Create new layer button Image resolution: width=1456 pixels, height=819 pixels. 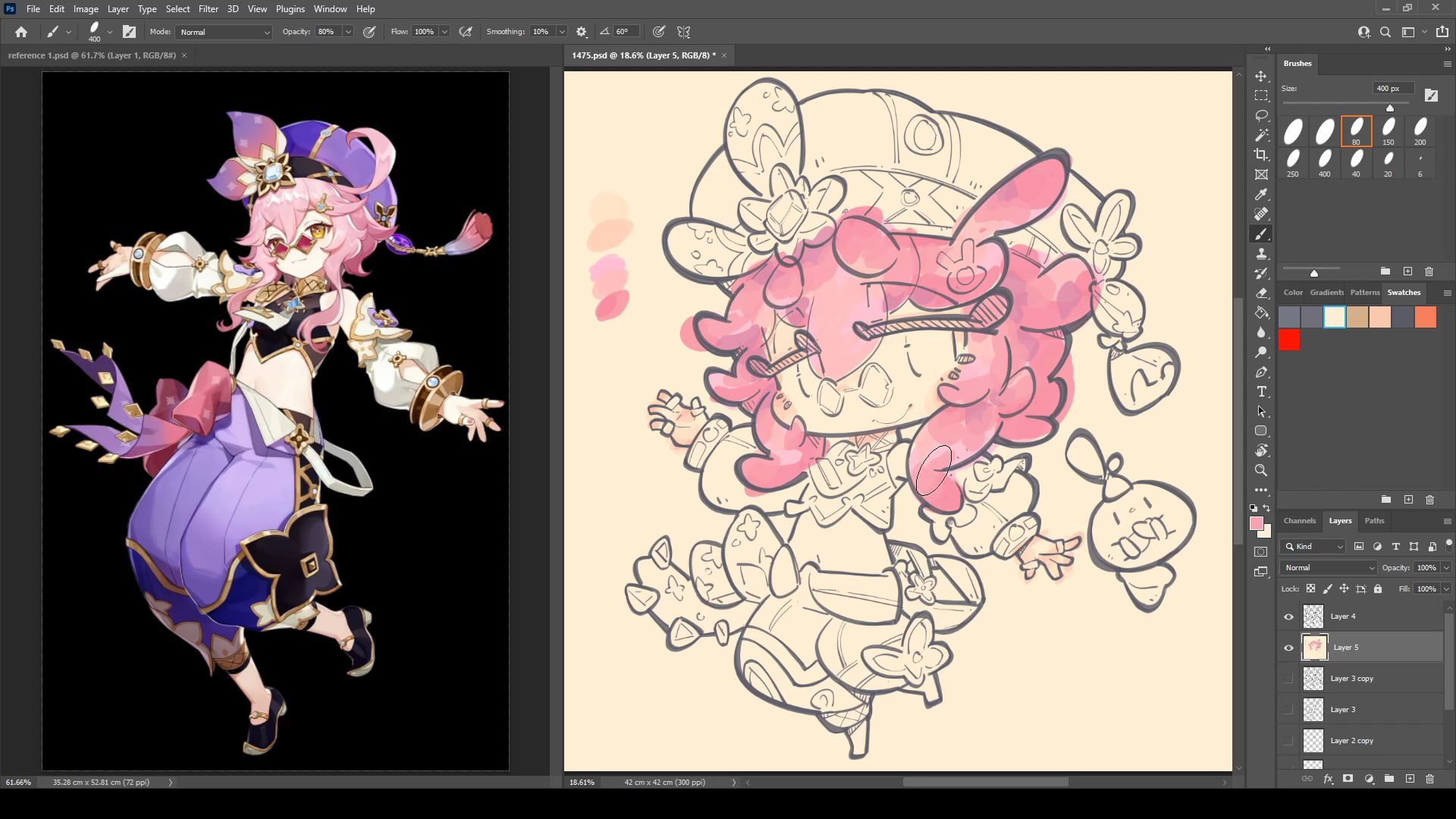point(1410,779)
